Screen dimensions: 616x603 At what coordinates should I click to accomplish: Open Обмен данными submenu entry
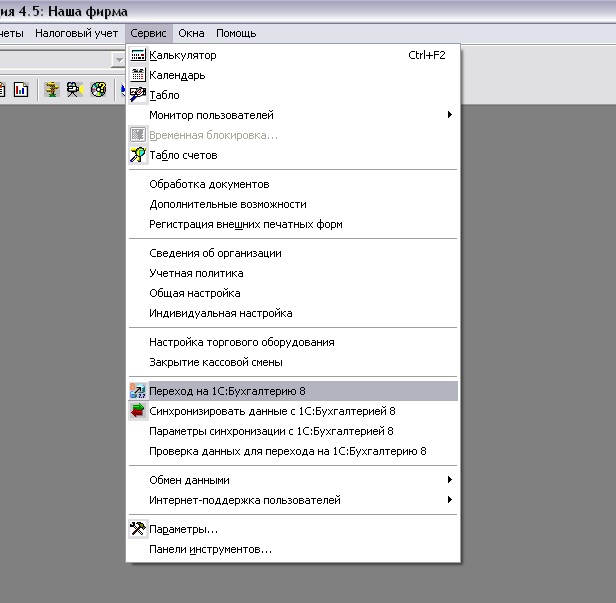[x=293, y=480]
